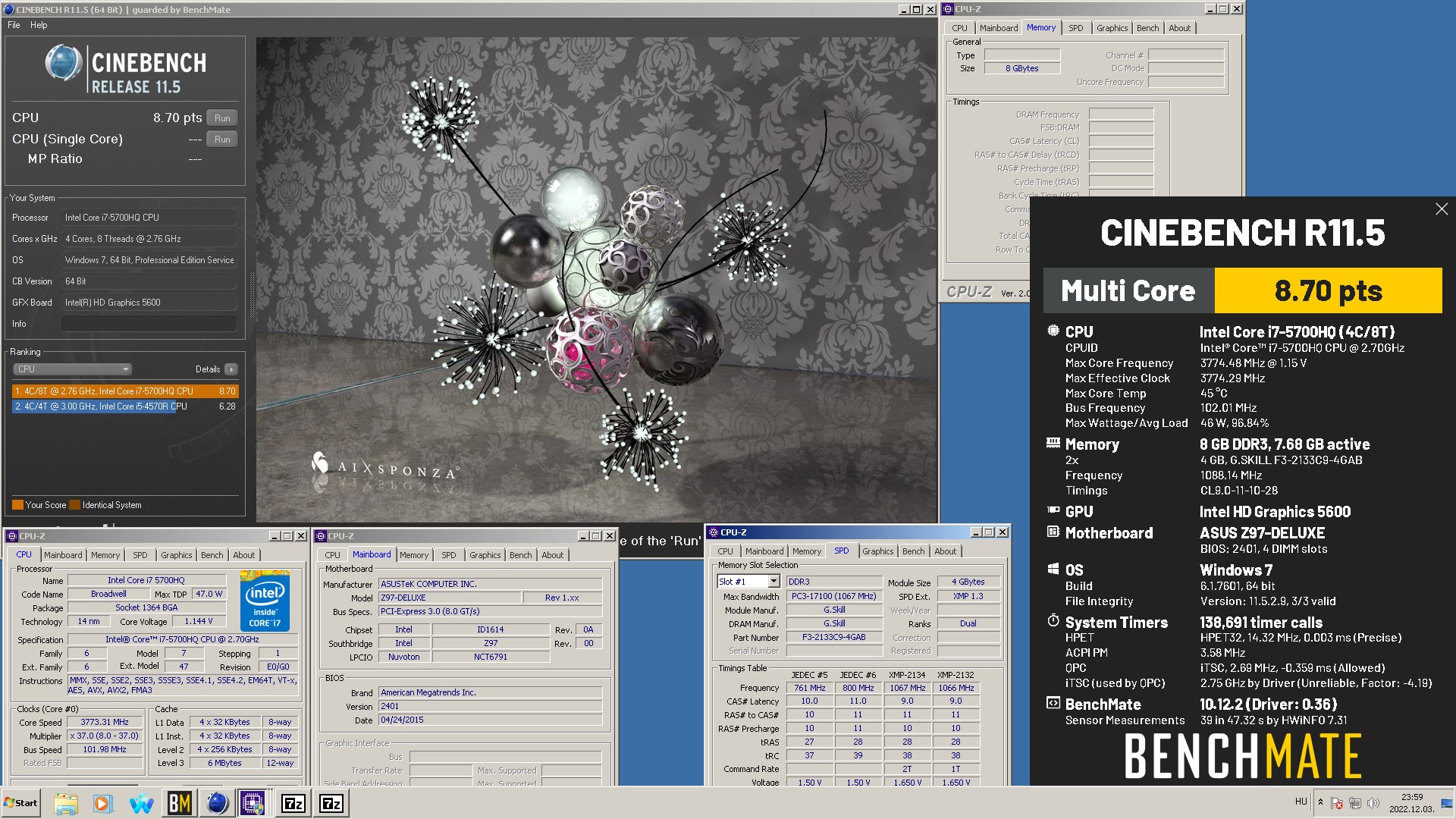
Task: Click the Processor field Intel Core i7-5700HQ CPU
Action: click(x=149, y=218)
